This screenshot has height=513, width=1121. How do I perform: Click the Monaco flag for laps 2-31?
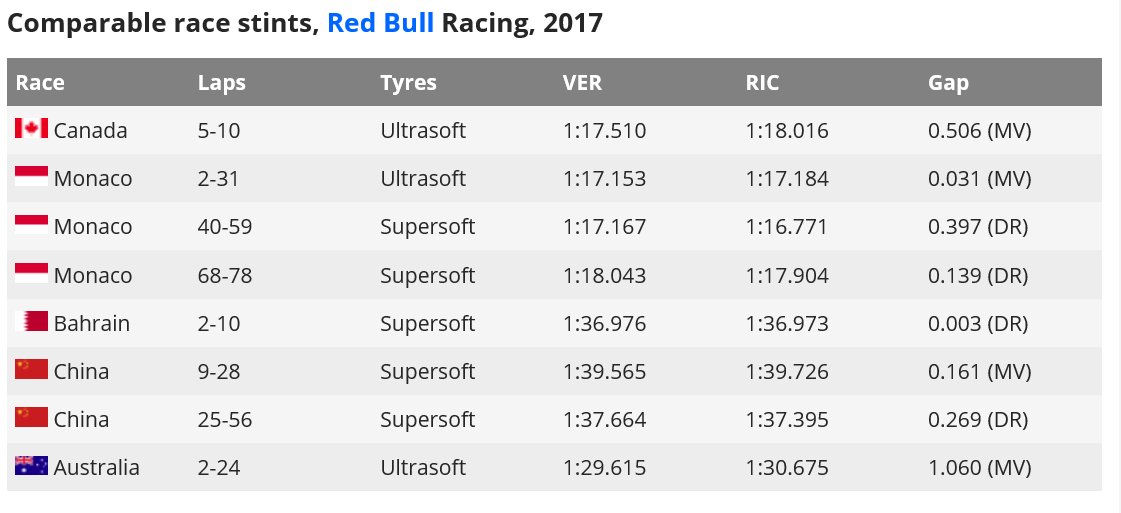pos(31,177)
